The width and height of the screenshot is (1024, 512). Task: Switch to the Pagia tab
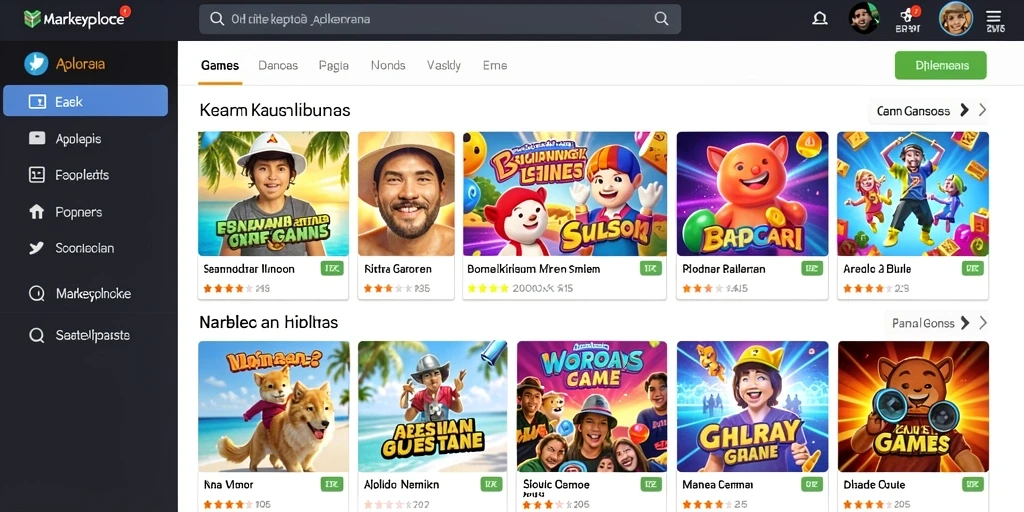tap(334, 65)
